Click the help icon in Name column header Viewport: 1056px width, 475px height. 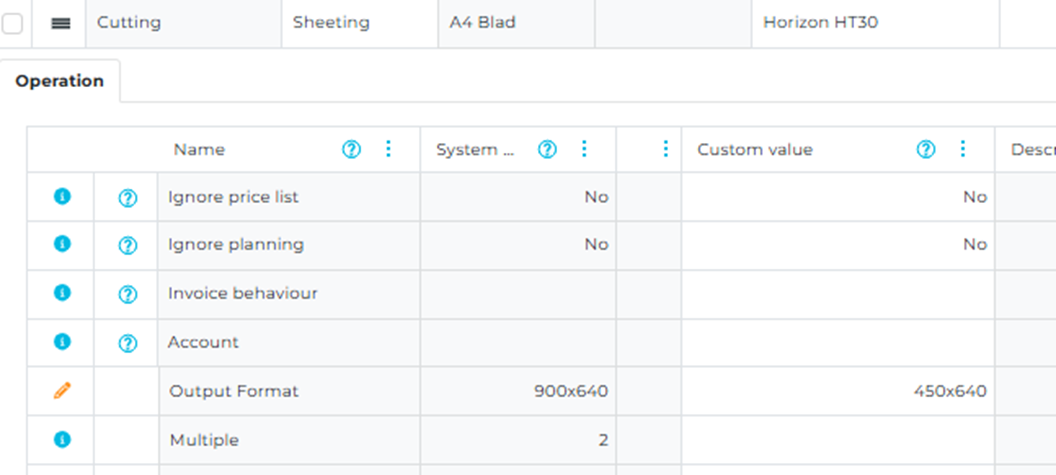351,149
